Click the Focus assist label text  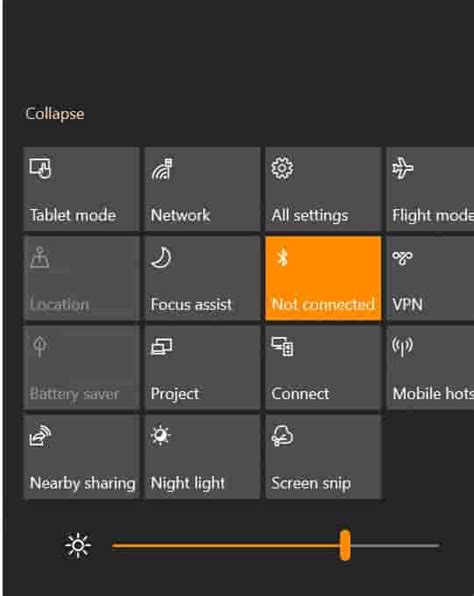tap(191, 304)
